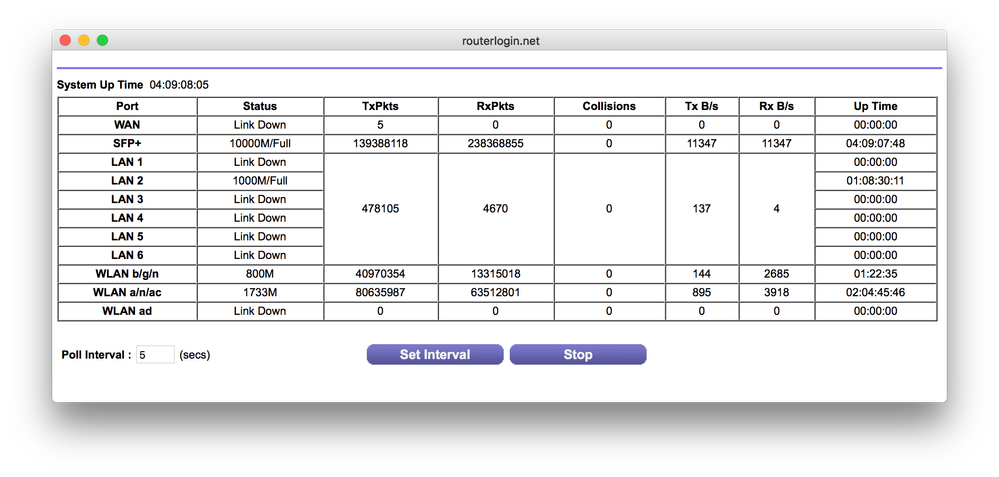Select WLAN b/g/n RxPkts 13315018
Viewport: 999px width, 477px height.
coord(496,274)
